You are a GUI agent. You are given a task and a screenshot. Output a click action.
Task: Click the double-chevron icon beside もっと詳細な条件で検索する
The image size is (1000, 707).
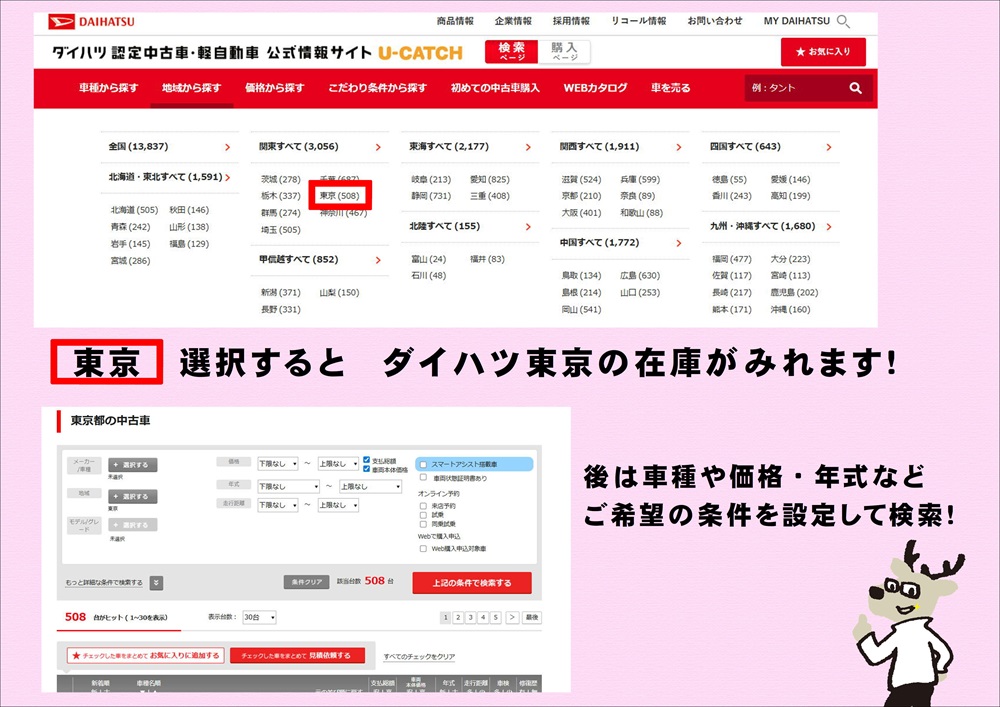click(157, 583)
